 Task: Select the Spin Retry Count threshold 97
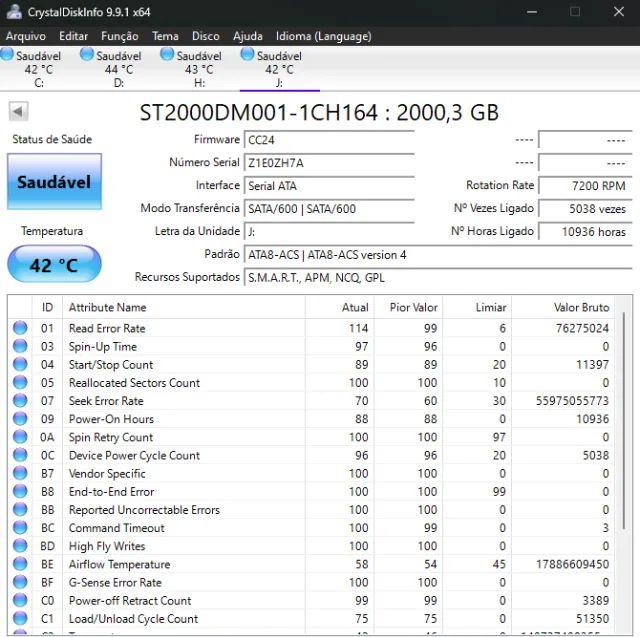click(499, 437)
